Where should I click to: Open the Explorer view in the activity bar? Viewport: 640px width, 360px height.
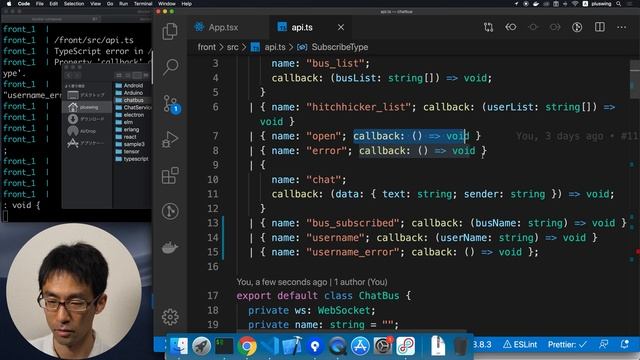tap(170, 31)
